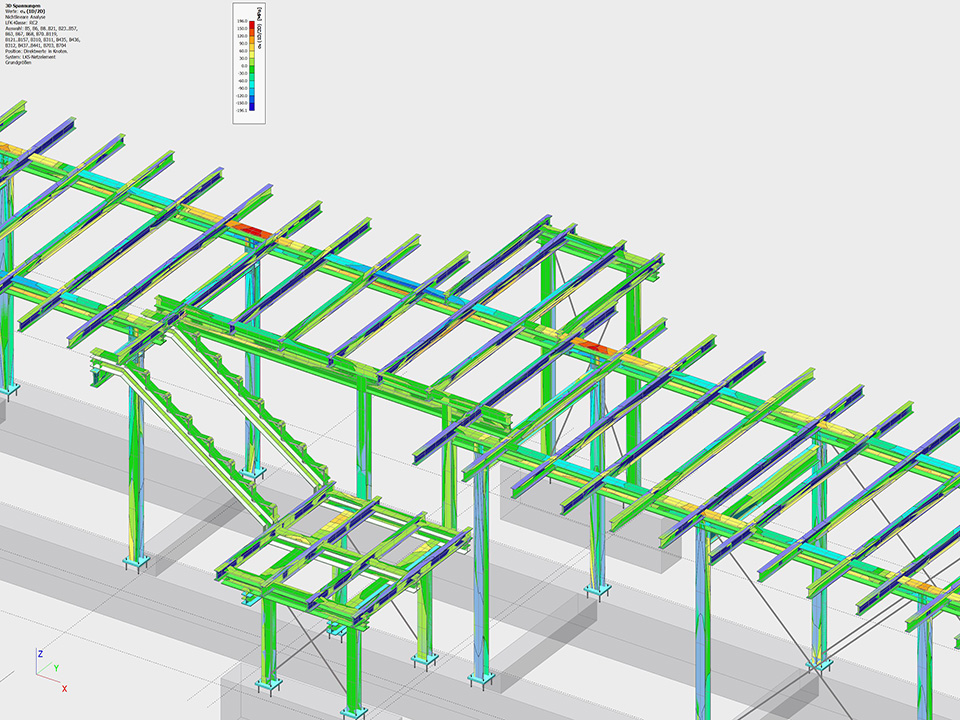This screenshot has width=960, height=720.
Task: Select the 0.0 value in the legend
Action: coord(243,65)
